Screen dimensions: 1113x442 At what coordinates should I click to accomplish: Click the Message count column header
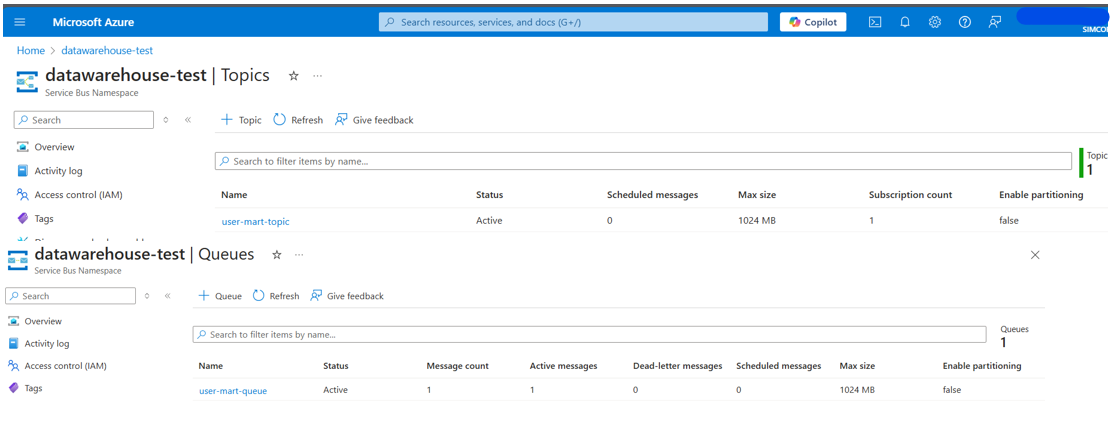[x=457, y=366]
